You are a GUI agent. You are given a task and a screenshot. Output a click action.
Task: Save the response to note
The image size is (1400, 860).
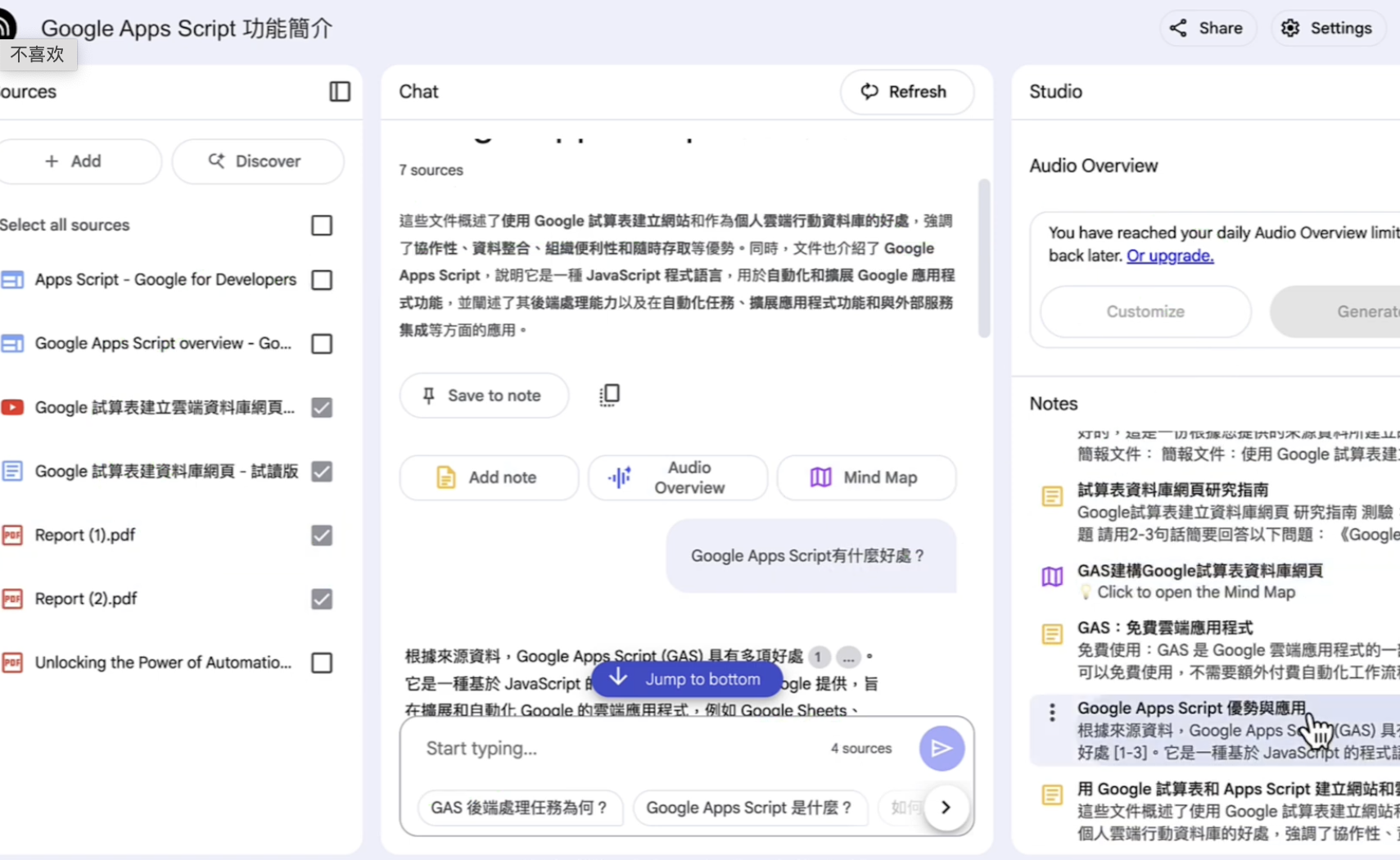point(484,396)
